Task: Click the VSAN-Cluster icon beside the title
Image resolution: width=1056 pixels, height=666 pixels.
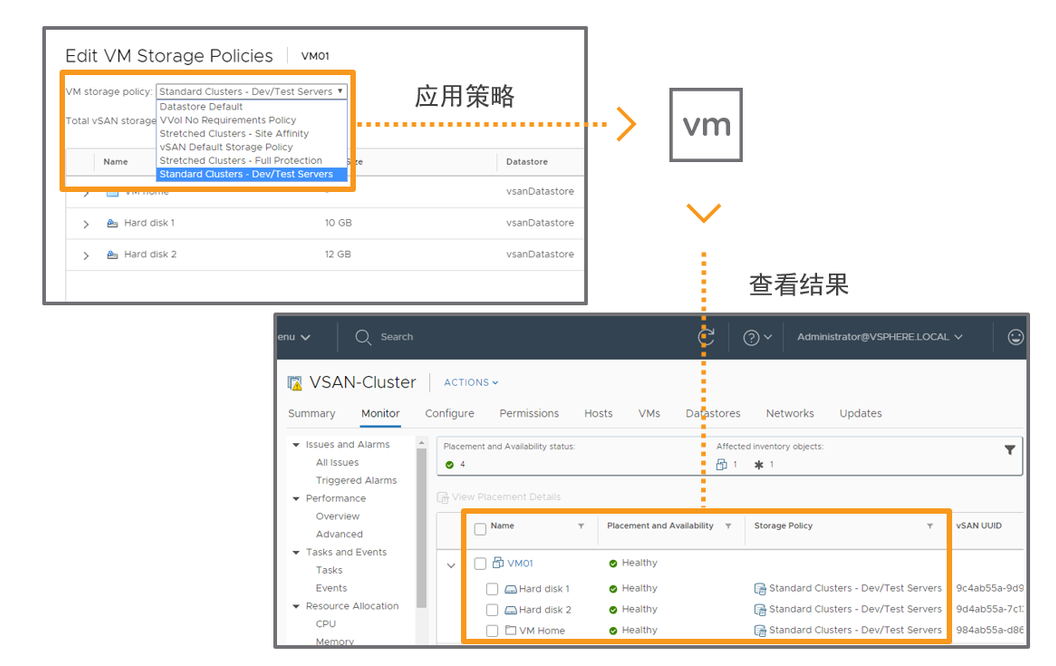Action: point(295,383)
